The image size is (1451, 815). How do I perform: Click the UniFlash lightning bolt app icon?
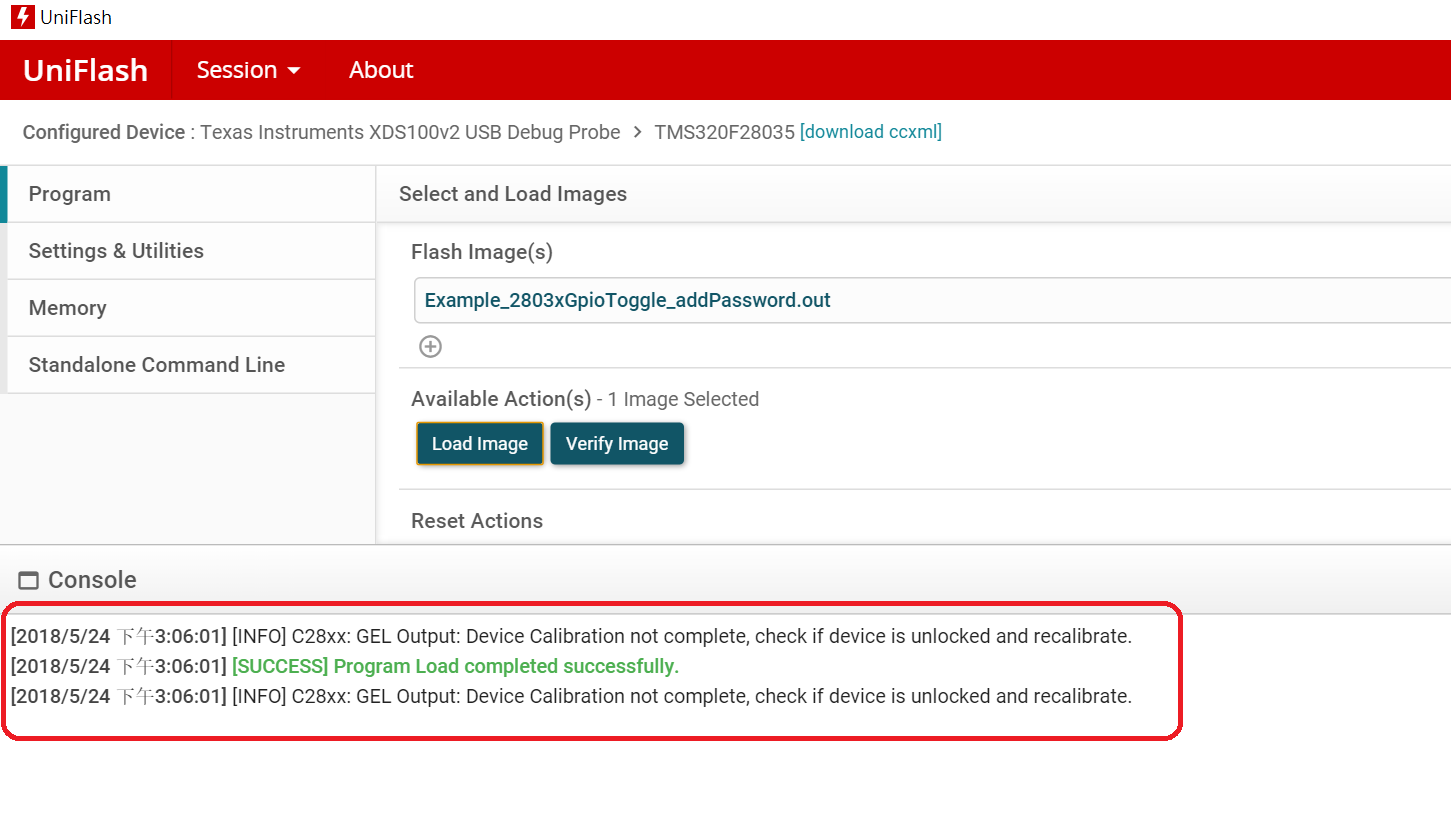(21, 17)
